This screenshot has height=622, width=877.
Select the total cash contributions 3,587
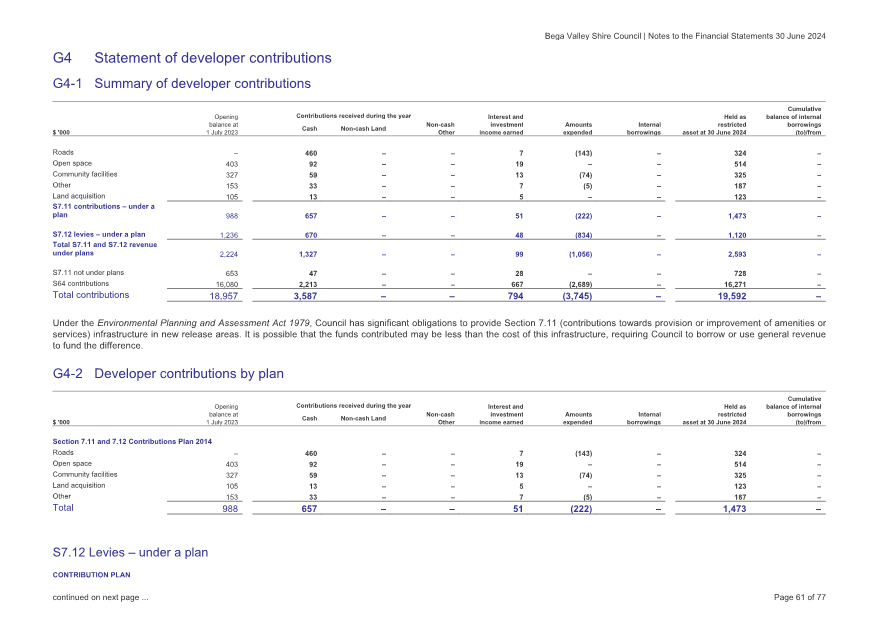click(305, 296)
